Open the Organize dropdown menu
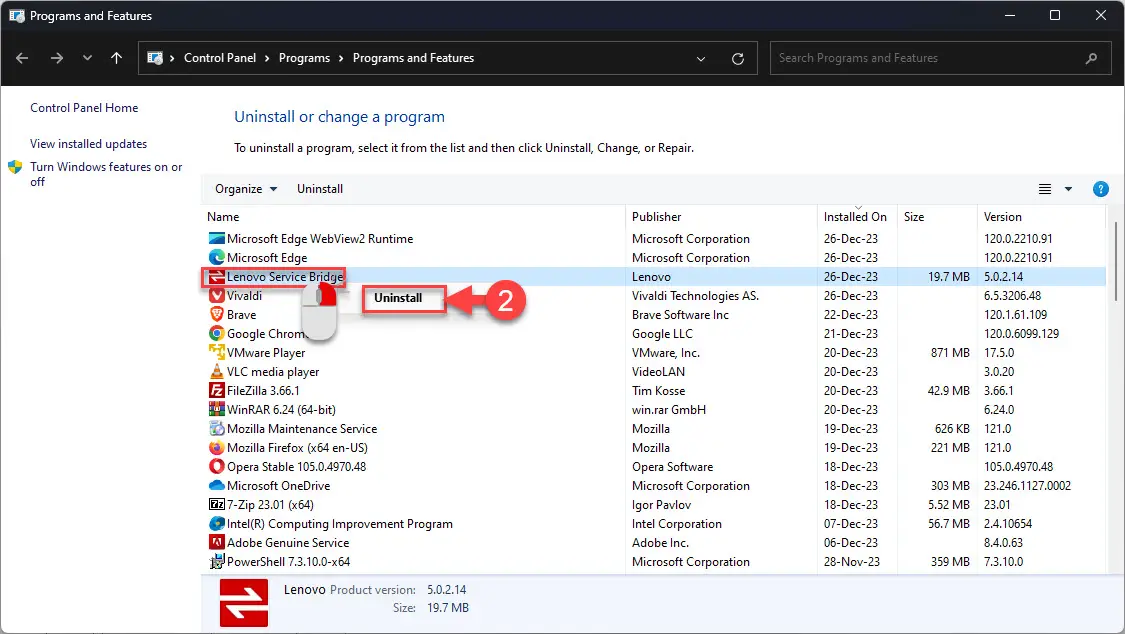The height and width of the screenshot is (634, 1125). 246,189
